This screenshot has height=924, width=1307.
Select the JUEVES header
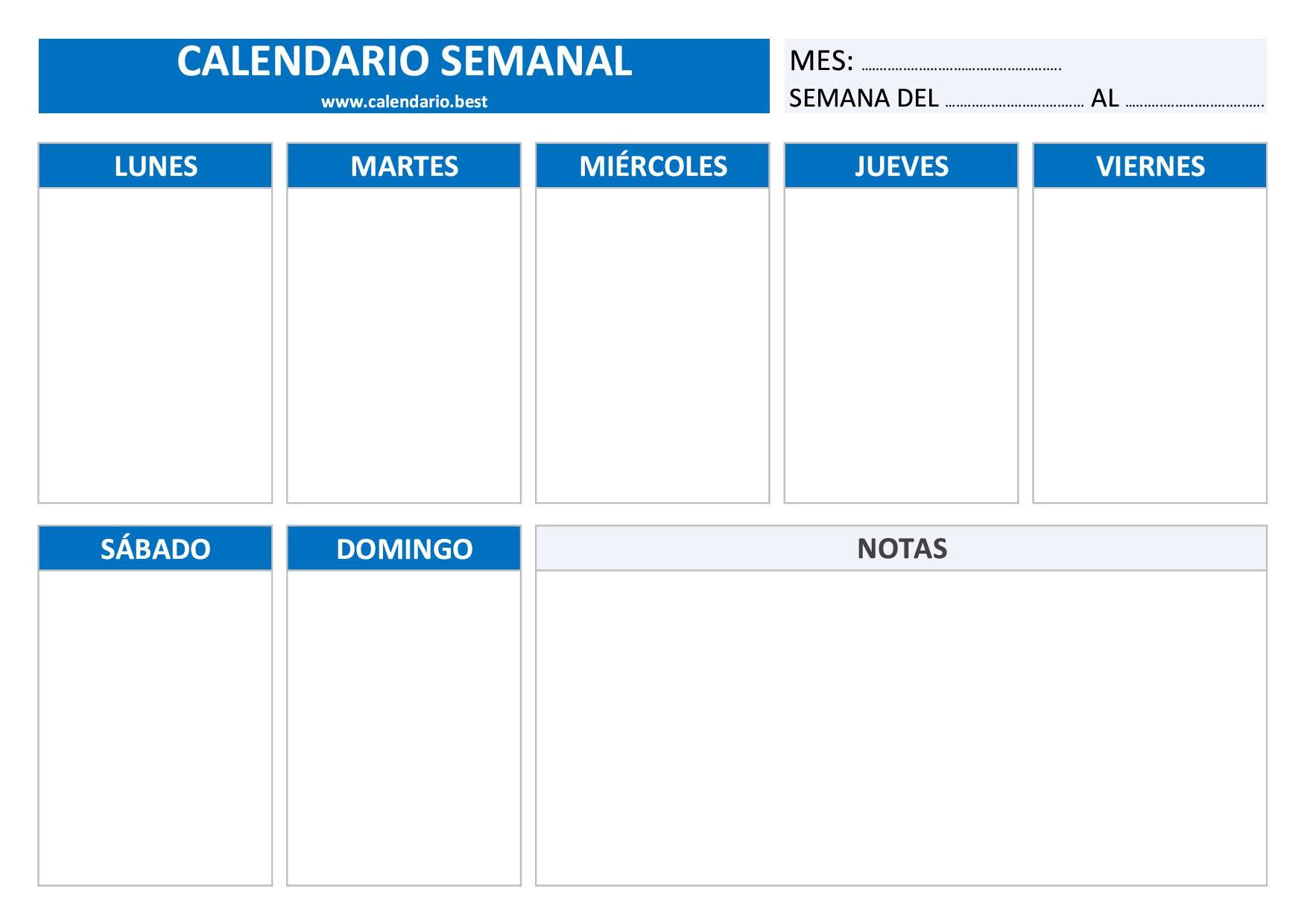901,165
